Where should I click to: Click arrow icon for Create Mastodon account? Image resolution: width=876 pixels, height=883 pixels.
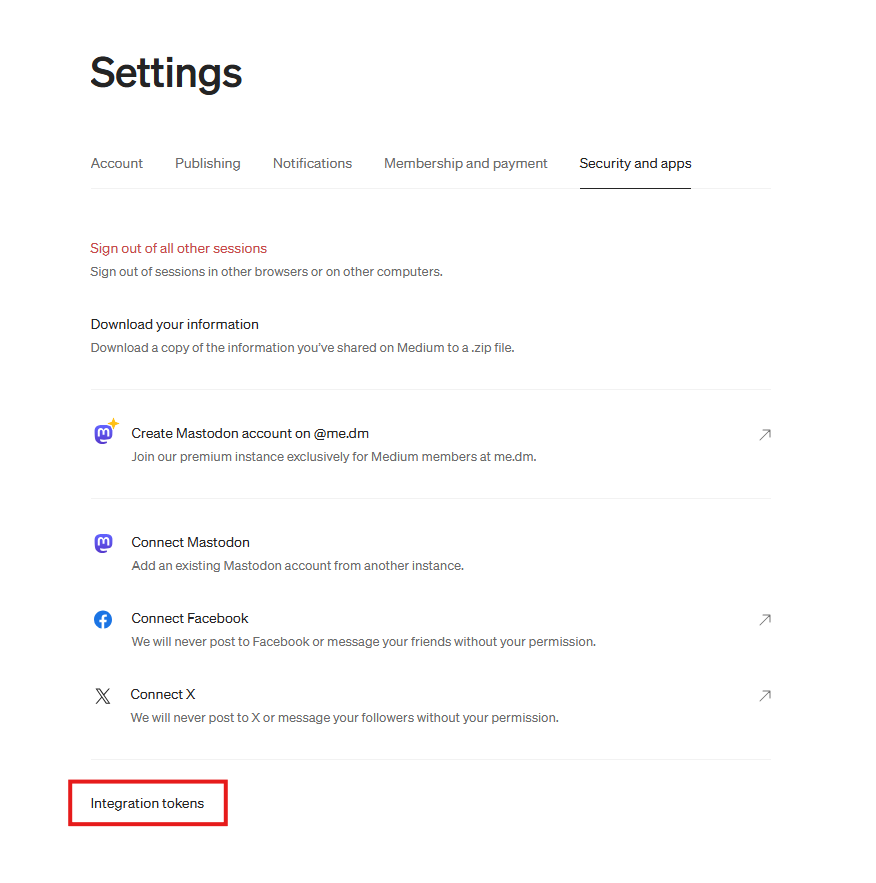click(x=764, y=434)
